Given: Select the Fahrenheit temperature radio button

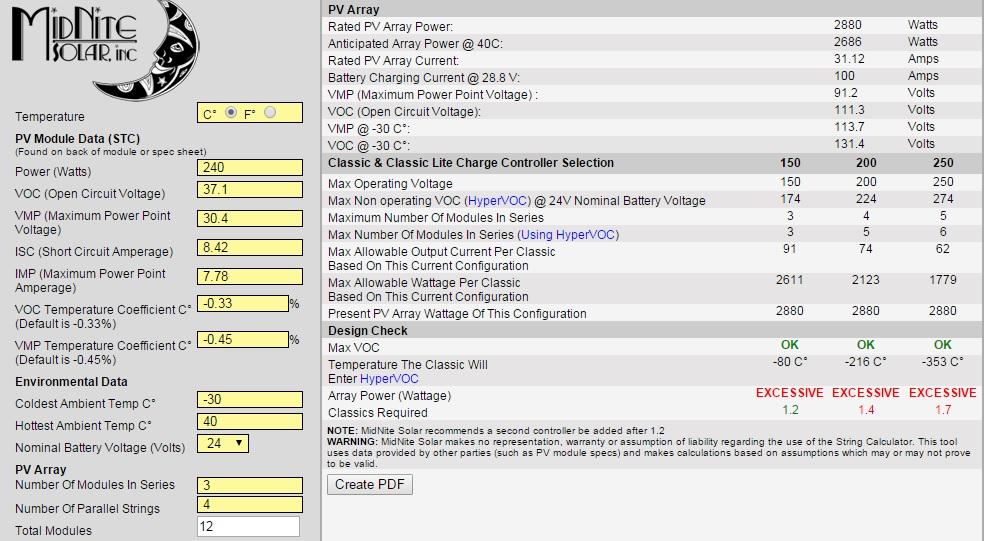Looking at the screenshot, I should point(270,112).
